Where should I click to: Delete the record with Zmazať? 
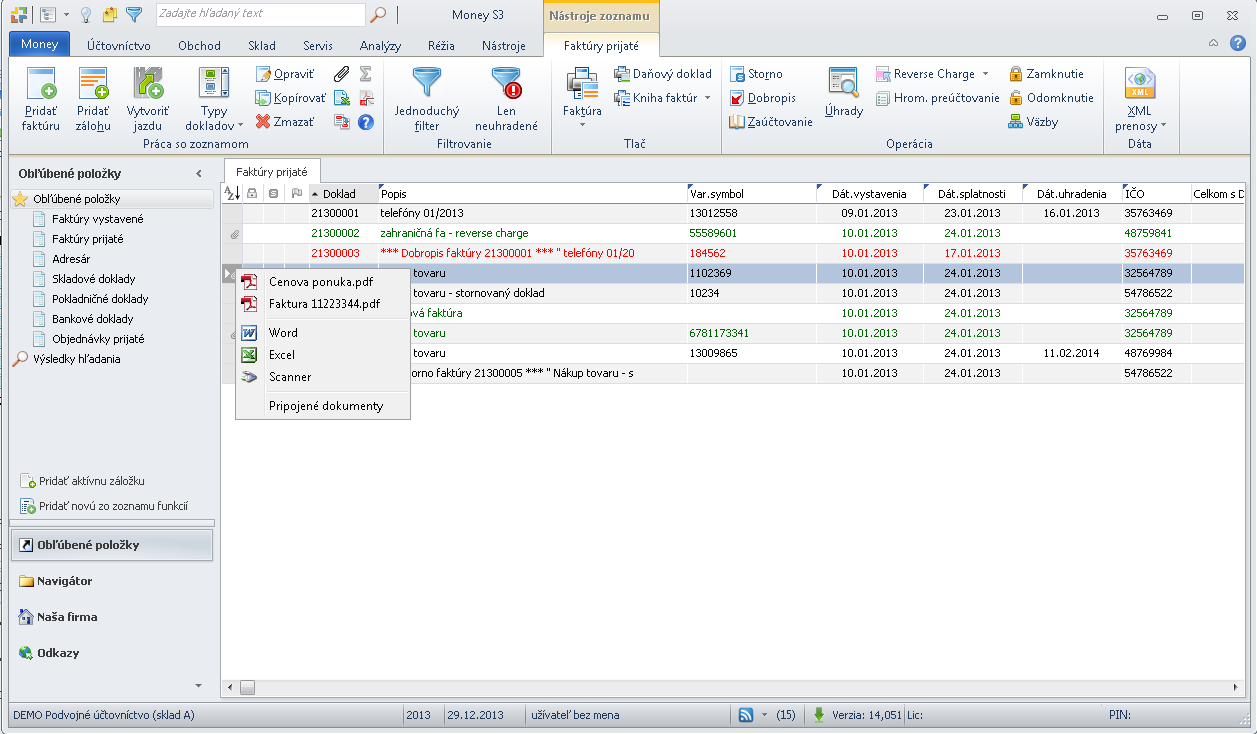click(x=285, y=122)
